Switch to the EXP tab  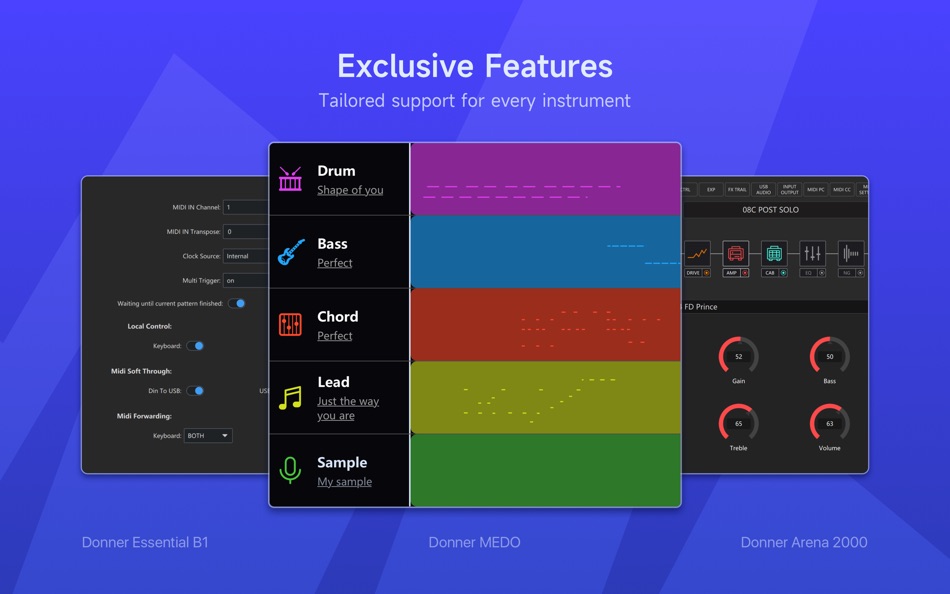click(711, 189)
